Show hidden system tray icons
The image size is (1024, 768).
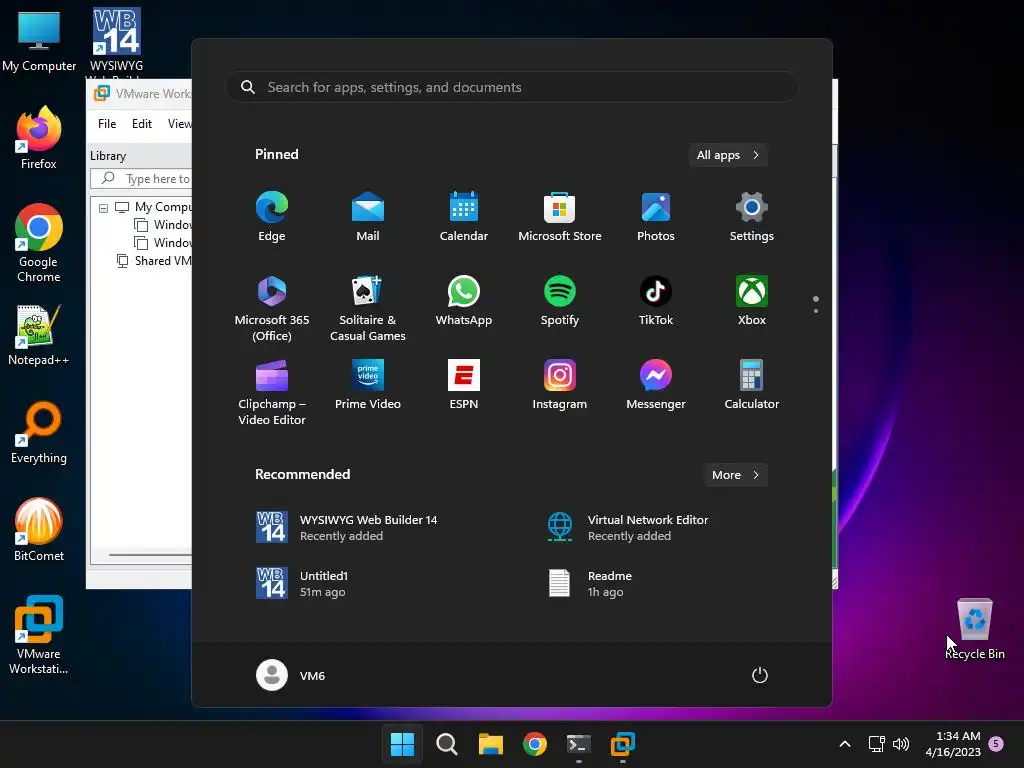coord(844,744)
